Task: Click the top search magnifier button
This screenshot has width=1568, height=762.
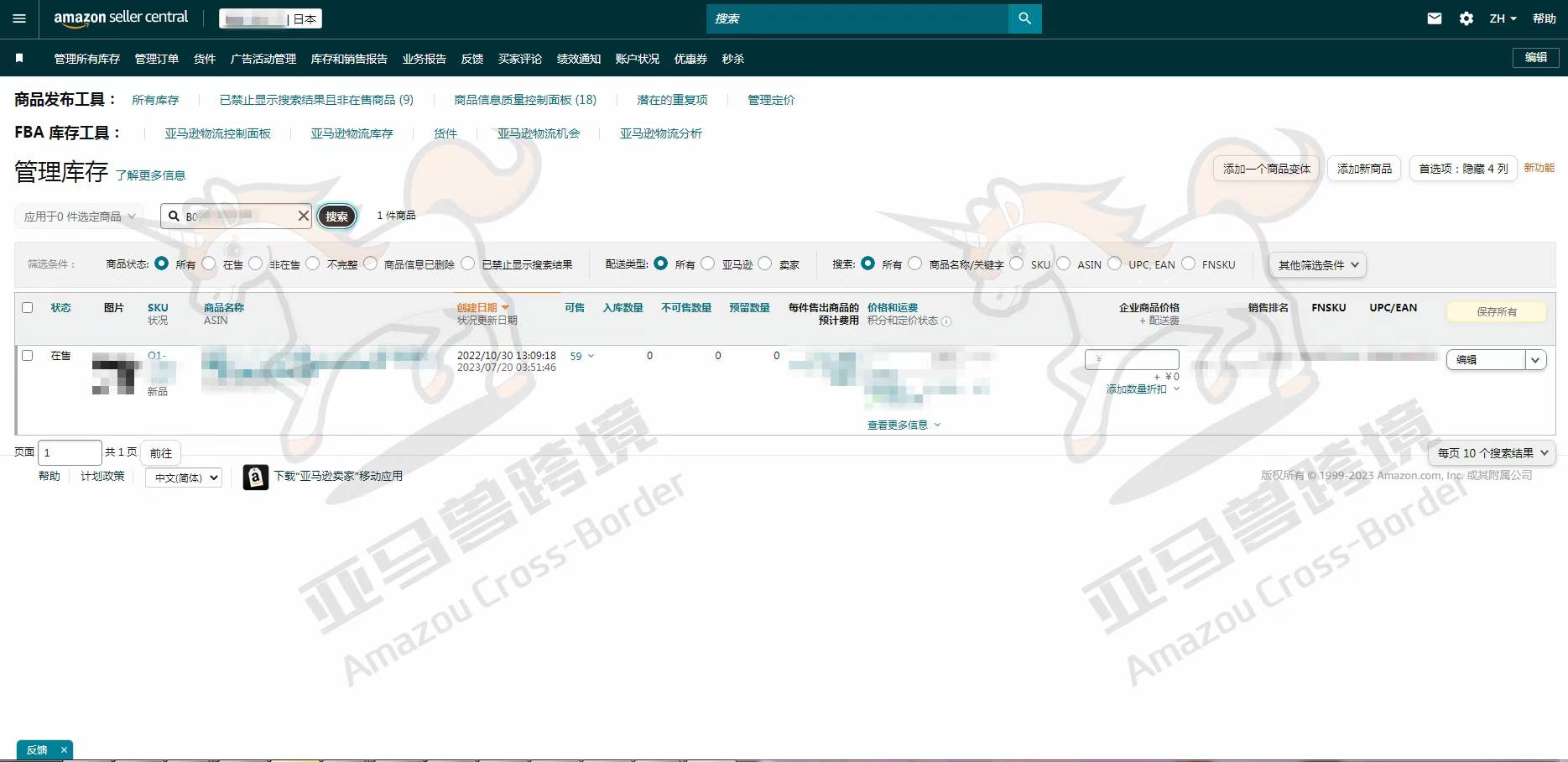Action: (1024, 18)
